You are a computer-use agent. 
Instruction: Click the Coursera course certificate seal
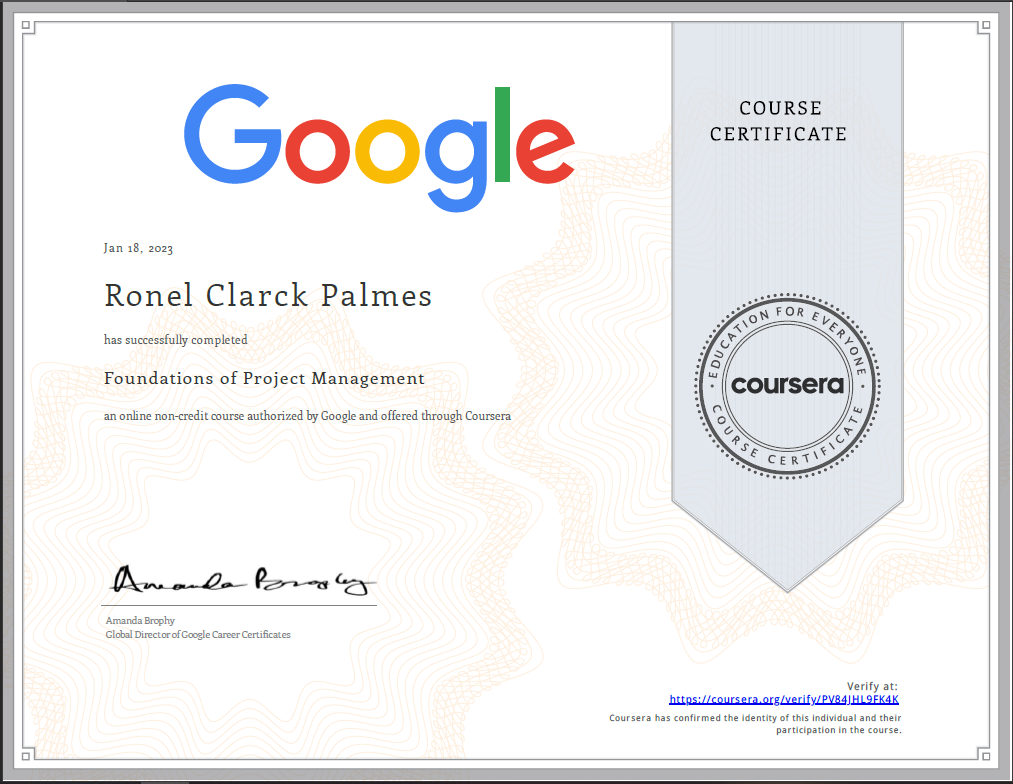point(788,386)
